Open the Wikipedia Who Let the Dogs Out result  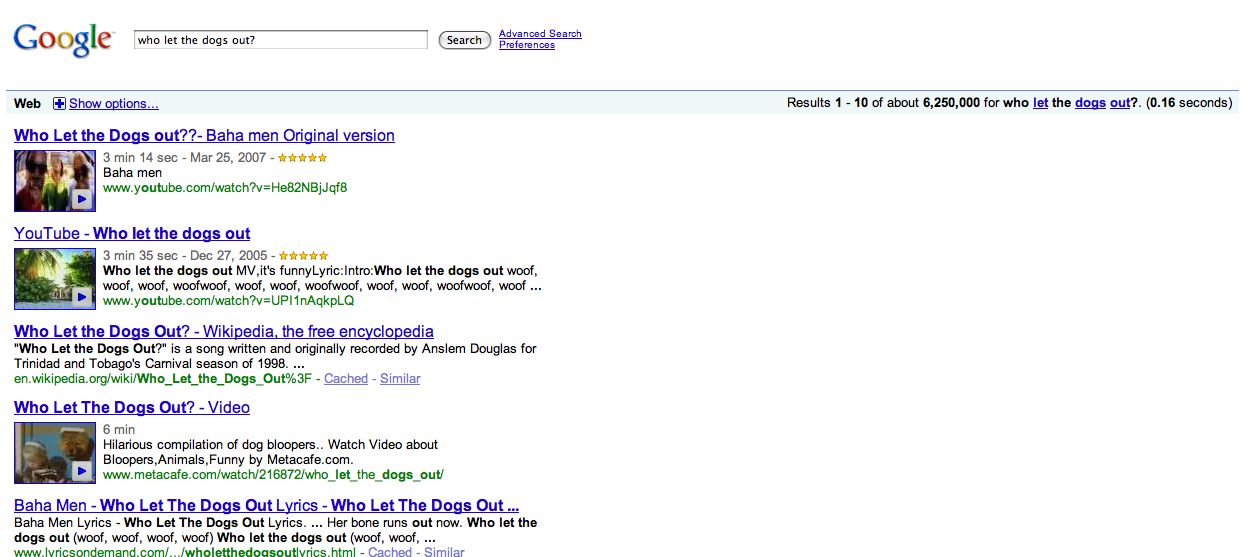point(224,332)
